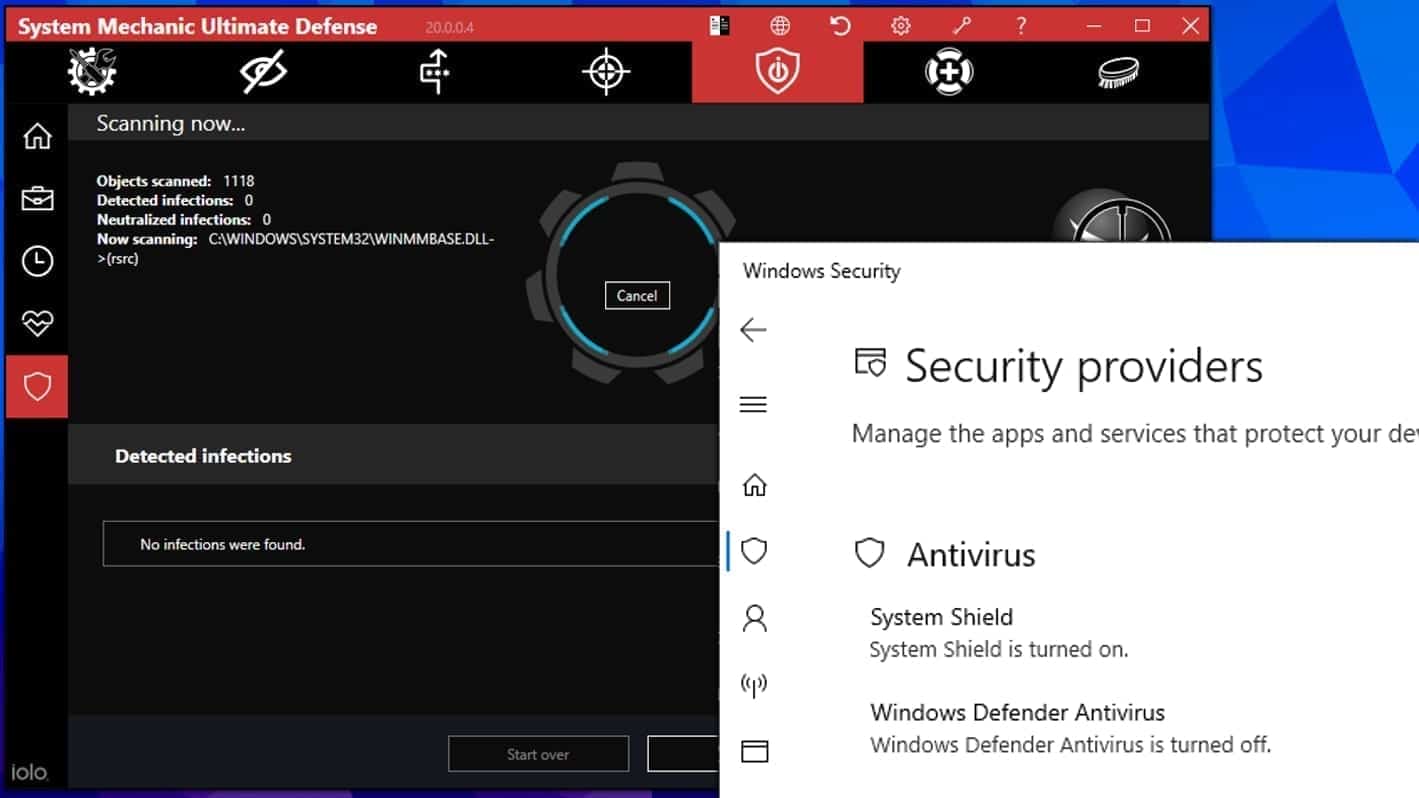Switch to the red shield-power Security tab
This screenshot has width=1419, height=798.
click(777, 72)
